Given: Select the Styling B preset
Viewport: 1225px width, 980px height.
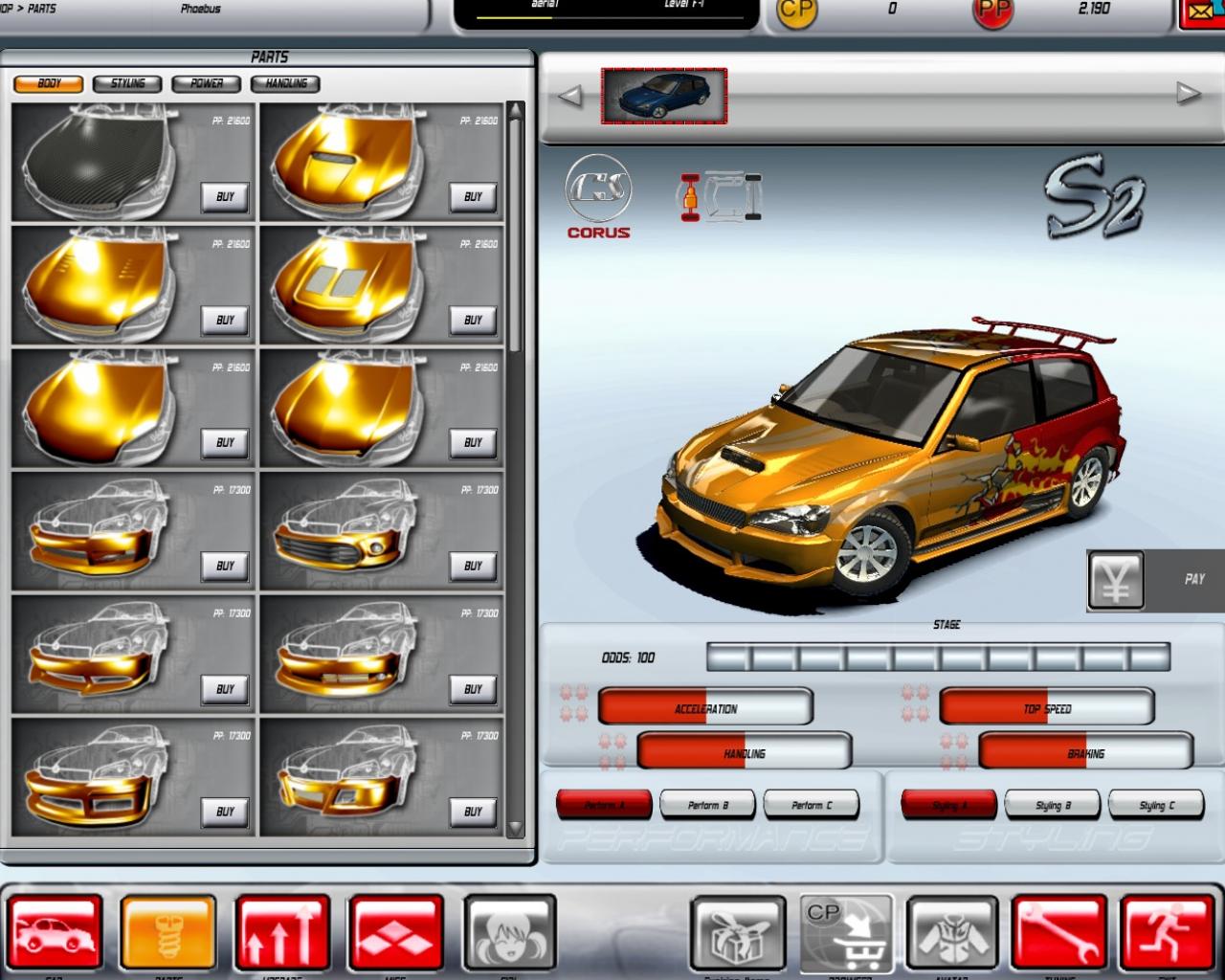Looking at the screenshot, I should point(1052,805).
